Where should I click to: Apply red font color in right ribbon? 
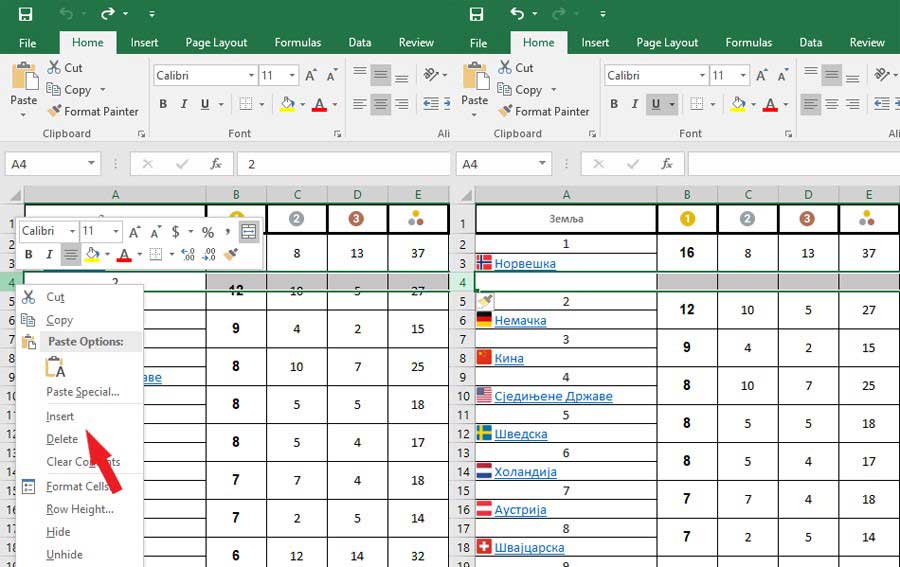(770, 104)
